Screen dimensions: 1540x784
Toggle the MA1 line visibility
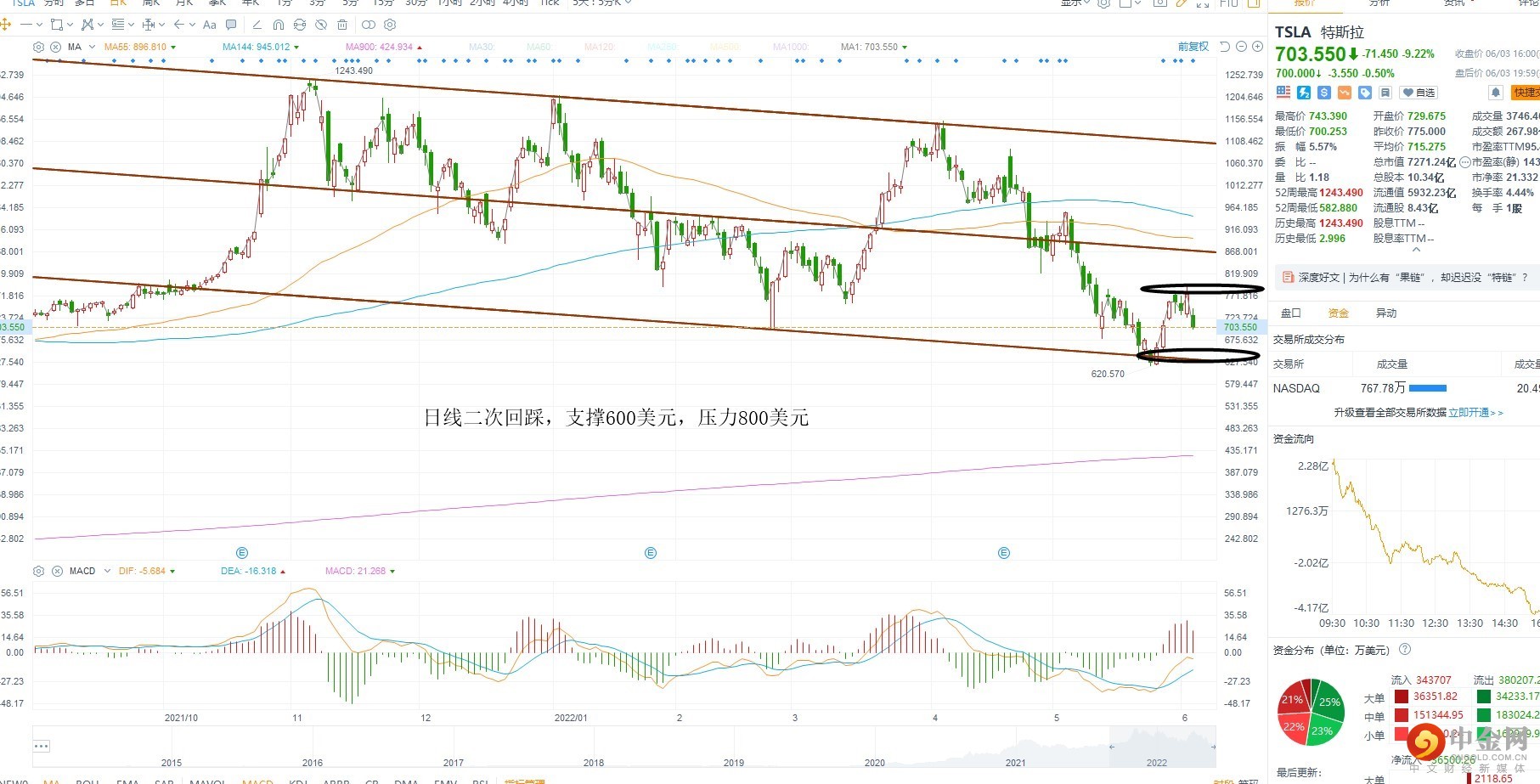[874, 47]
